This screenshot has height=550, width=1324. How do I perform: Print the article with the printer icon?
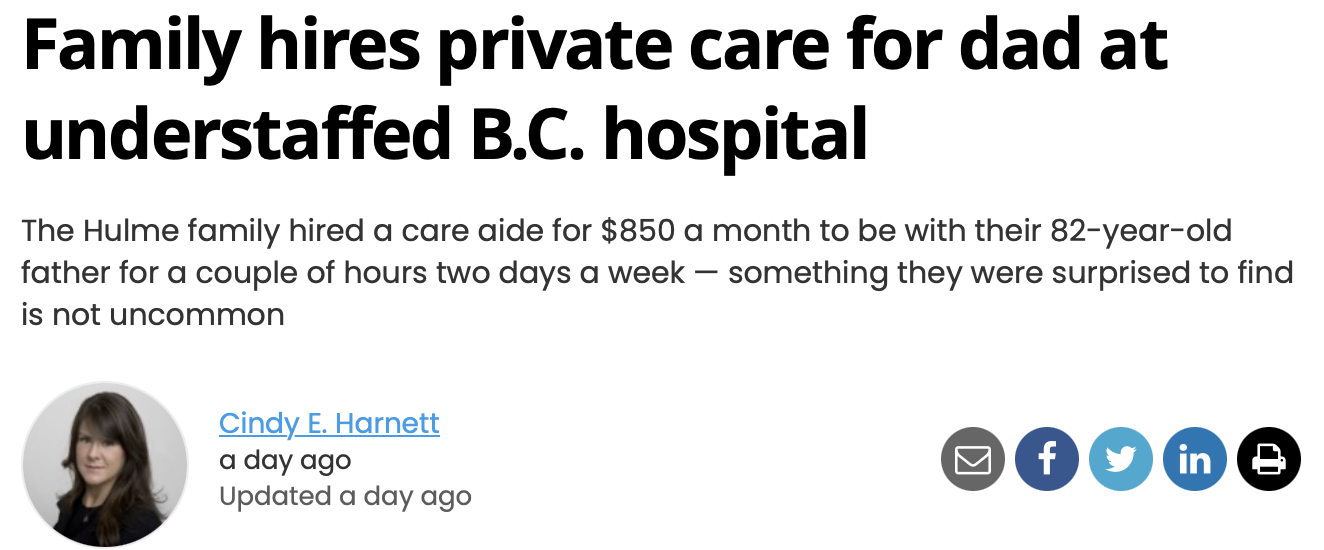coord(1269,459)
